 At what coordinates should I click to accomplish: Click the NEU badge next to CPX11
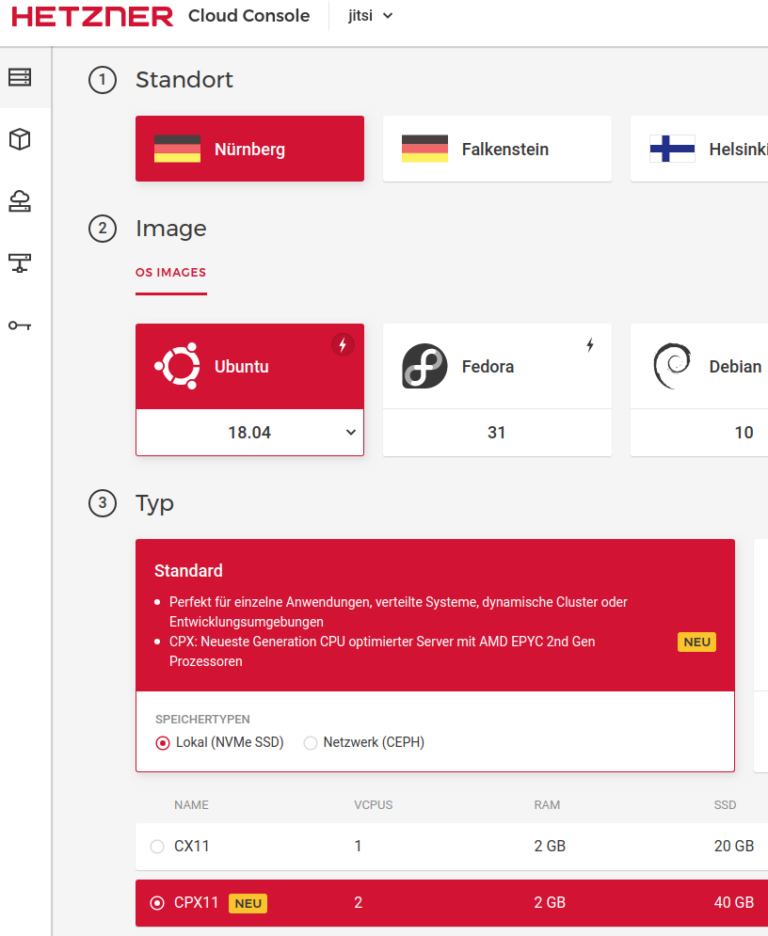[248, 903]
